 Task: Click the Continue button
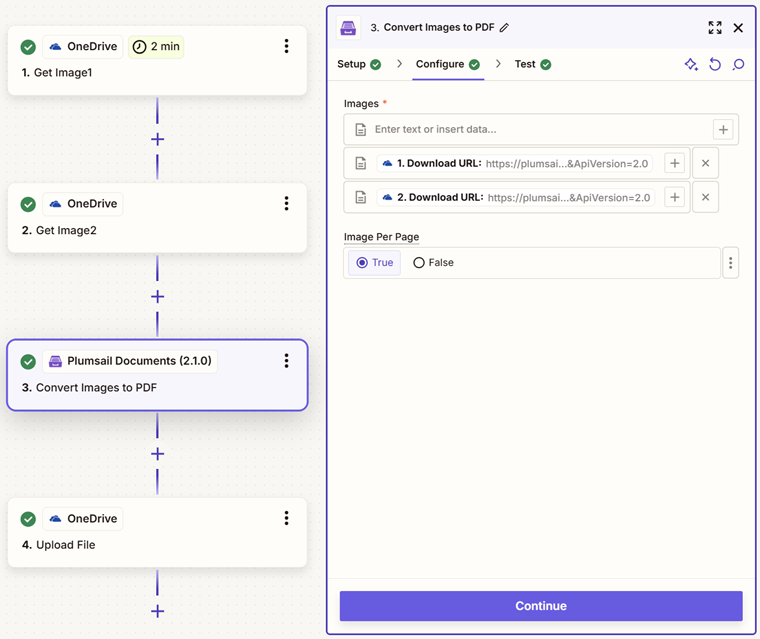[x=541, y=606]
